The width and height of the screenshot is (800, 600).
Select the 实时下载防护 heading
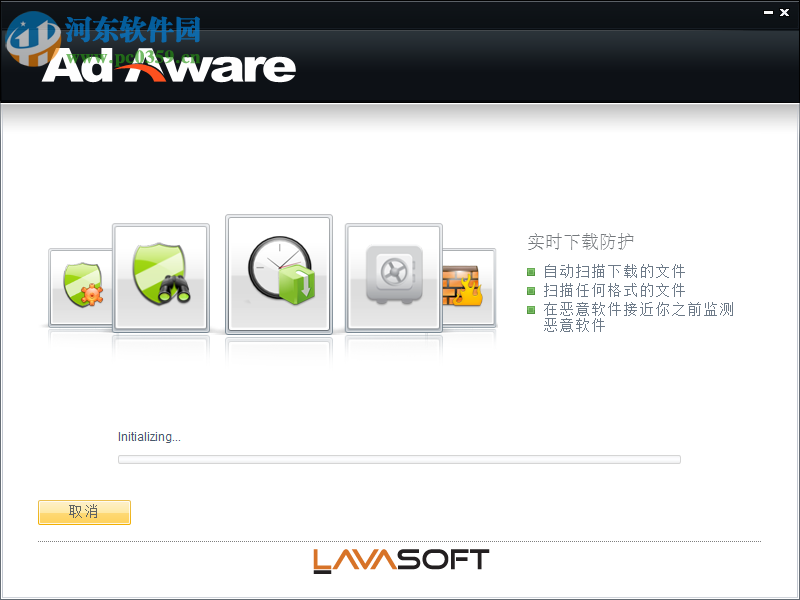pyautogui.click(x=584, y=242)
